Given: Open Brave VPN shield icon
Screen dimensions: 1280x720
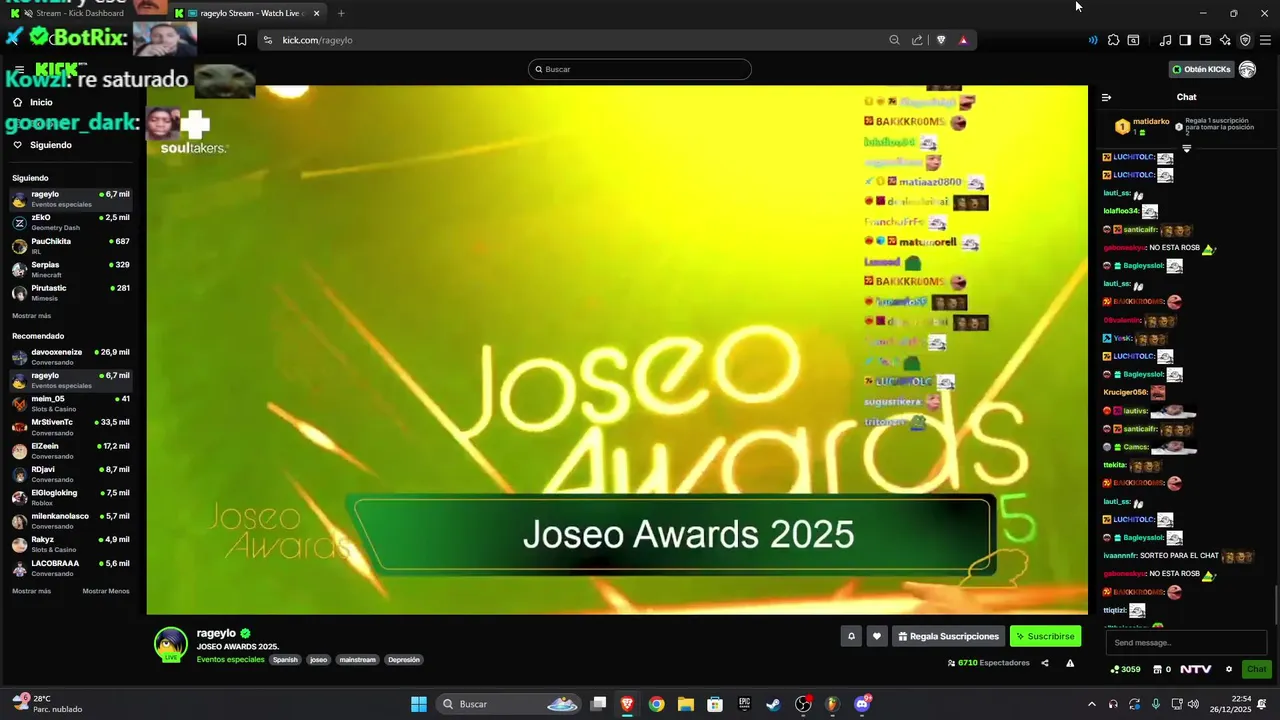Looking at the screenshot, I should [1245, 40].
